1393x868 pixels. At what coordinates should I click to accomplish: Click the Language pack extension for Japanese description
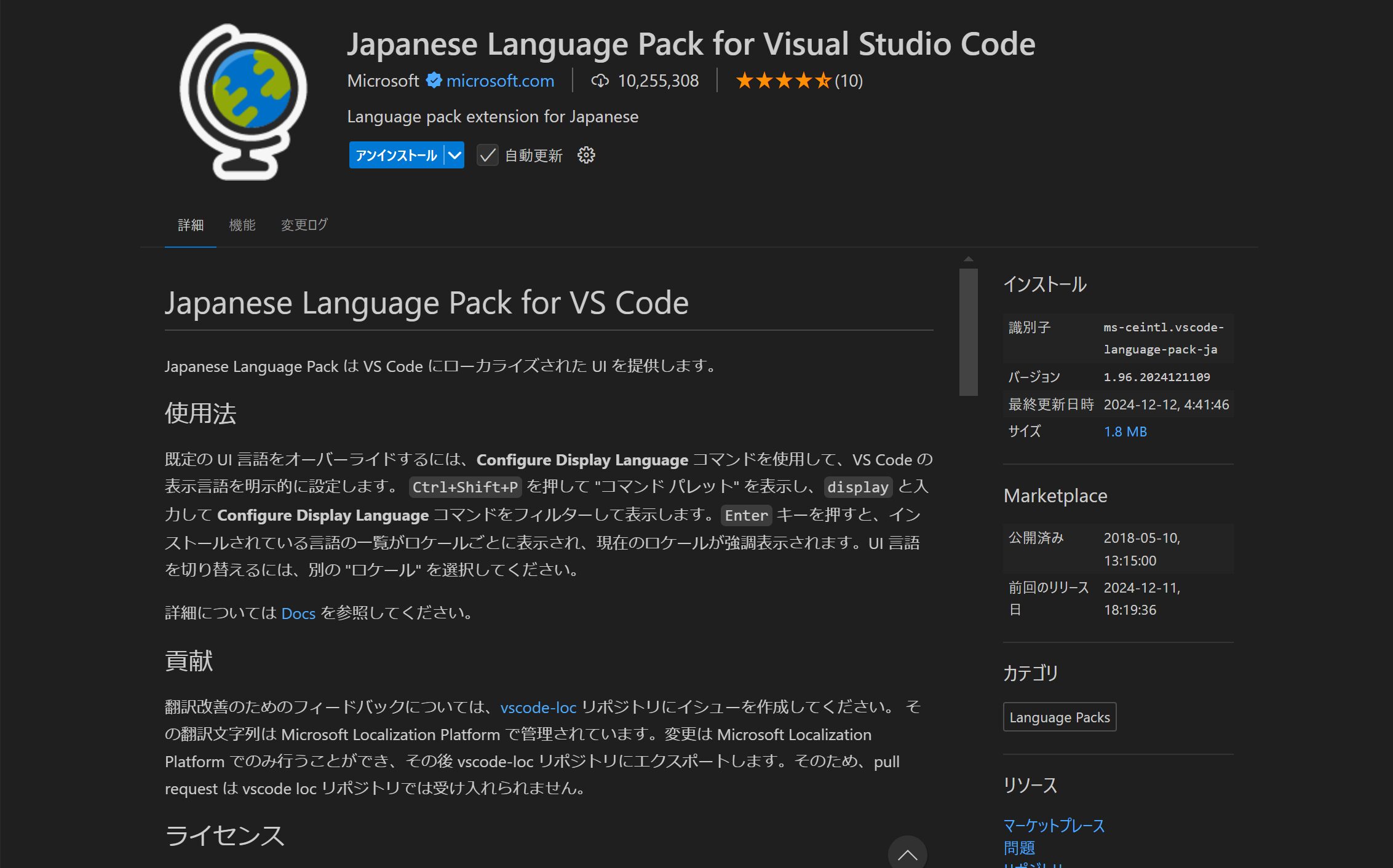493,117
